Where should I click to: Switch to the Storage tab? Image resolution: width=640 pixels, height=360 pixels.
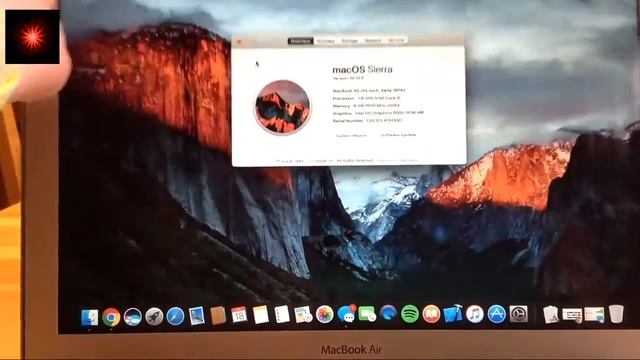pyautogui.click(x=349, y=41)
